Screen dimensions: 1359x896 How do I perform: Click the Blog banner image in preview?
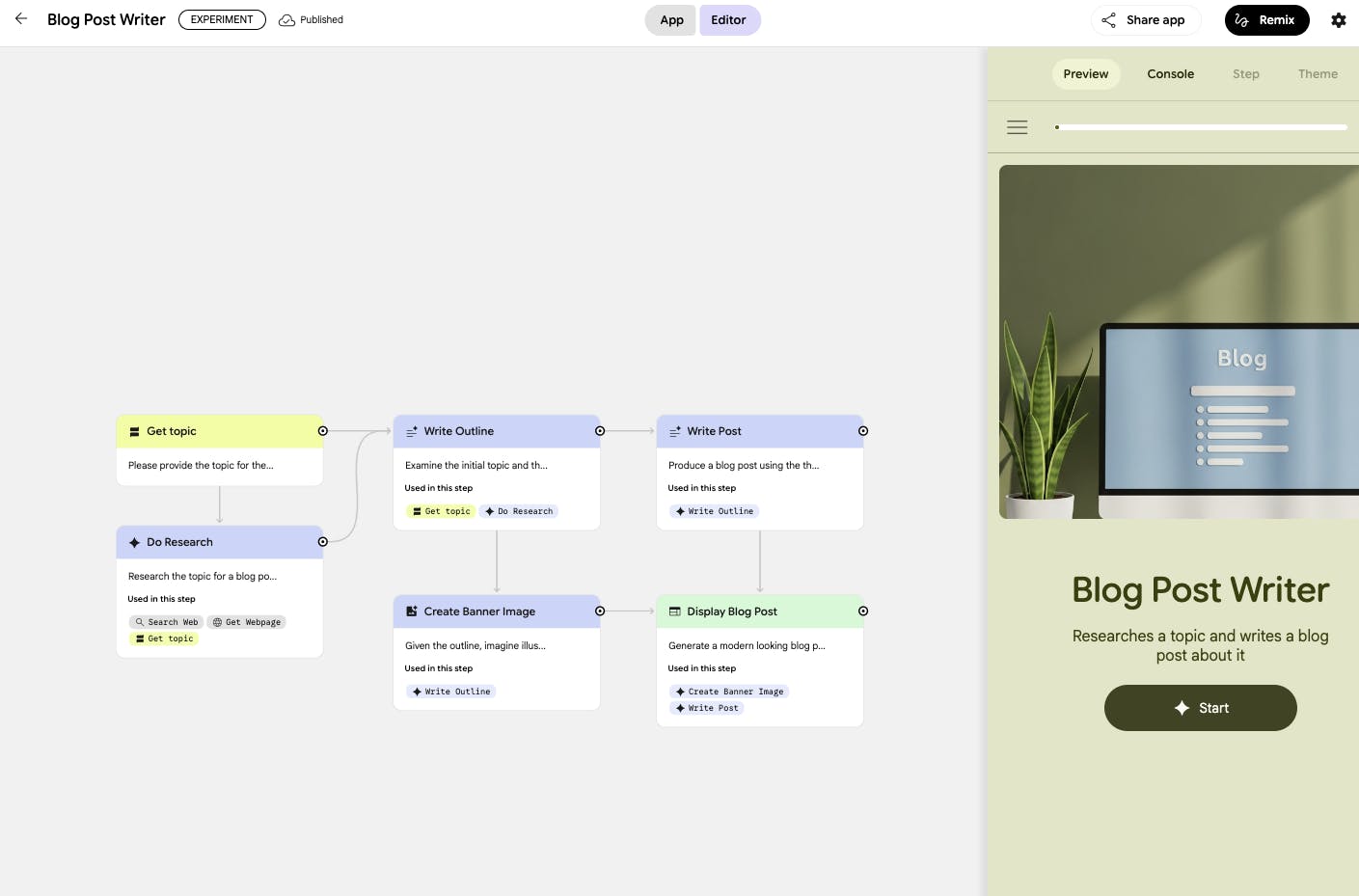[1179, 342]
